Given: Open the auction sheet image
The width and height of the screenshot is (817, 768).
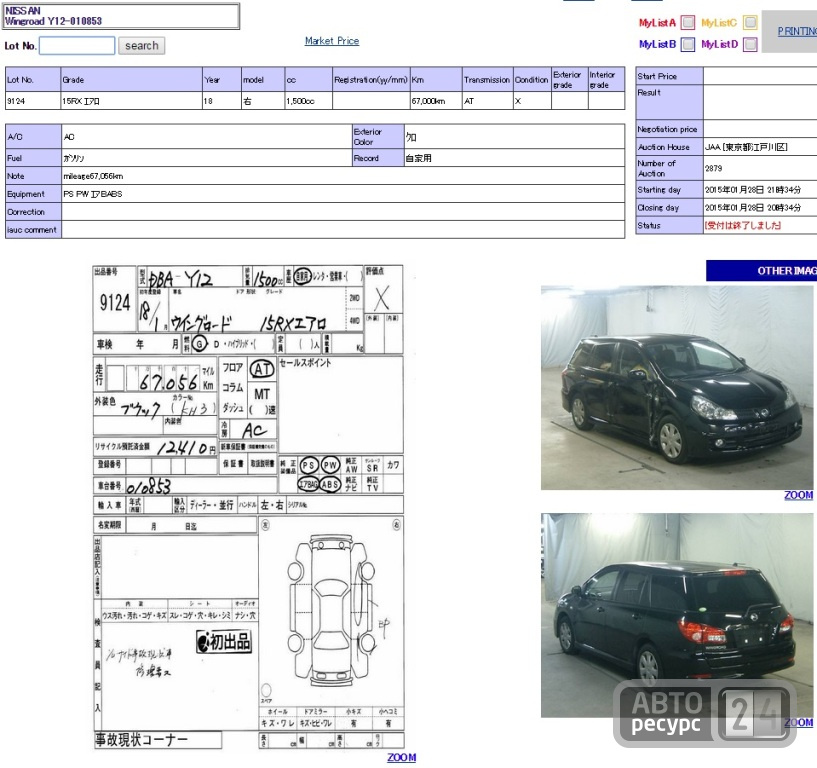Looking at the screenshot, I should click(248, 507).
